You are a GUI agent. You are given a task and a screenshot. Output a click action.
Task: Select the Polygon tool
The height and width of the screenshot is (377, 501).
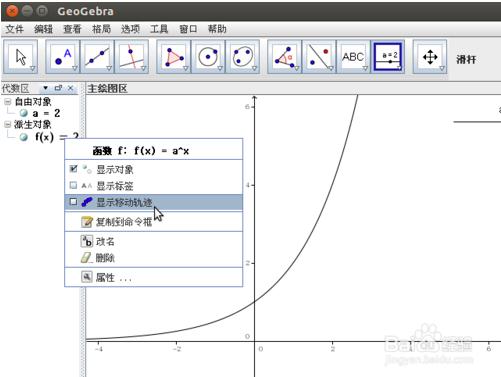[174, 57]
